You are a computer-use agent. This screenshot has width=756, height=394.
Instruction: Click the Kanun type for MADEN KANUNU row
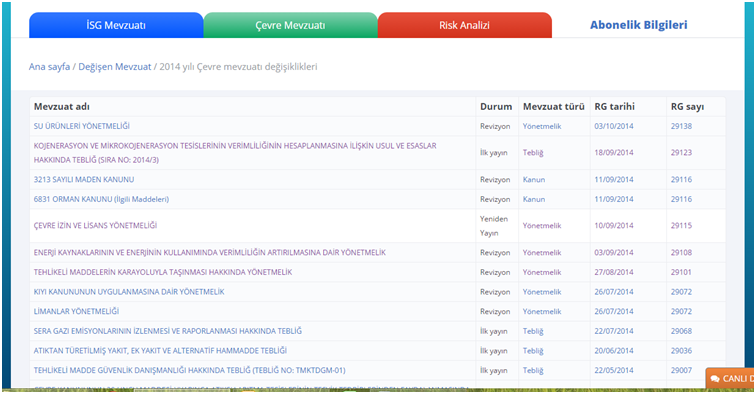coord(534,179)
